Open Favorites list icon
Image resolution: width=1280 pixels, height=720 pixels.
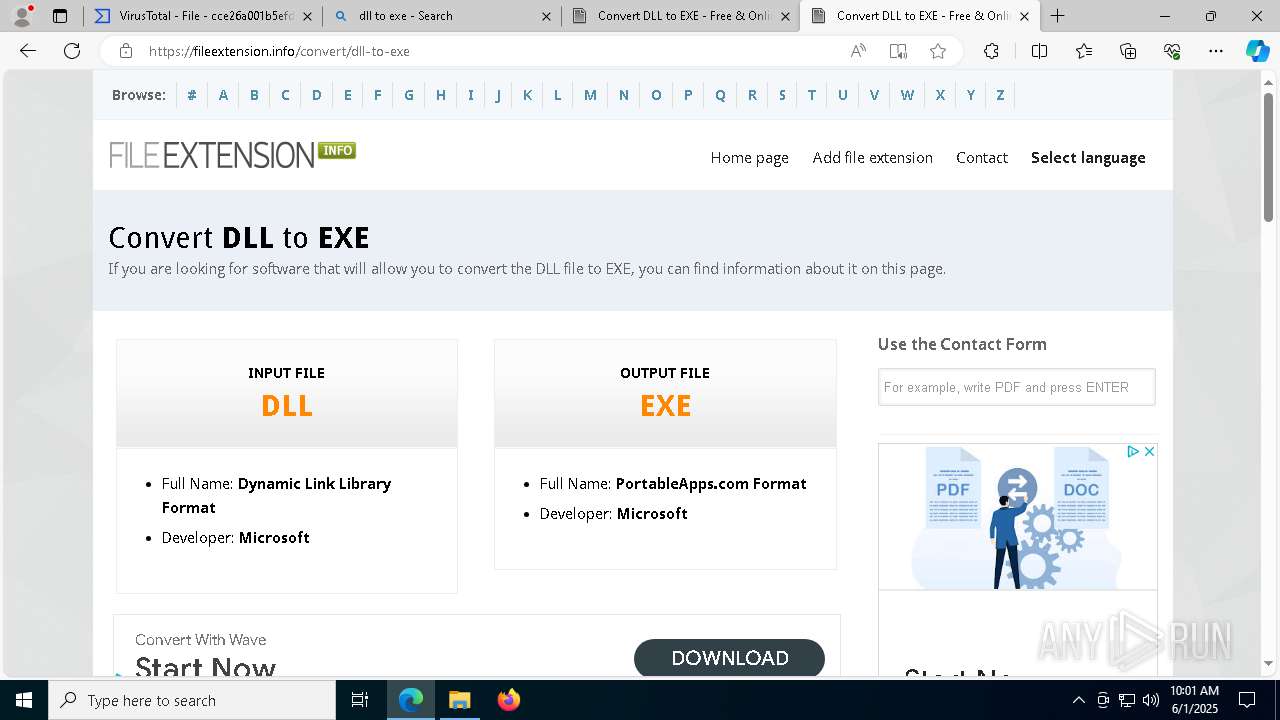1084,51
